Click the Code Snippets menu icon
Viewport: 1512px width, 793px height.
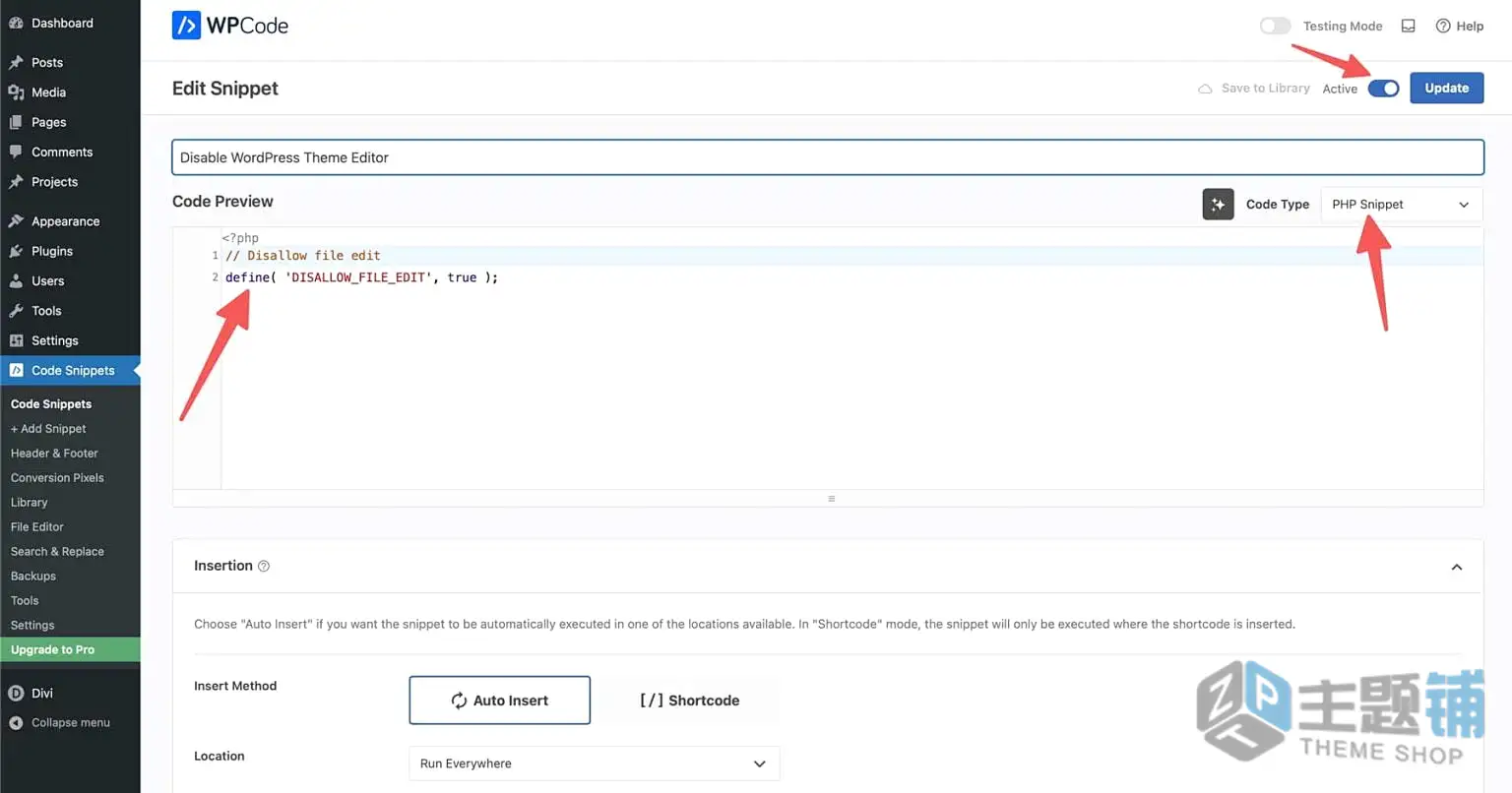click(x=16, y=370)
